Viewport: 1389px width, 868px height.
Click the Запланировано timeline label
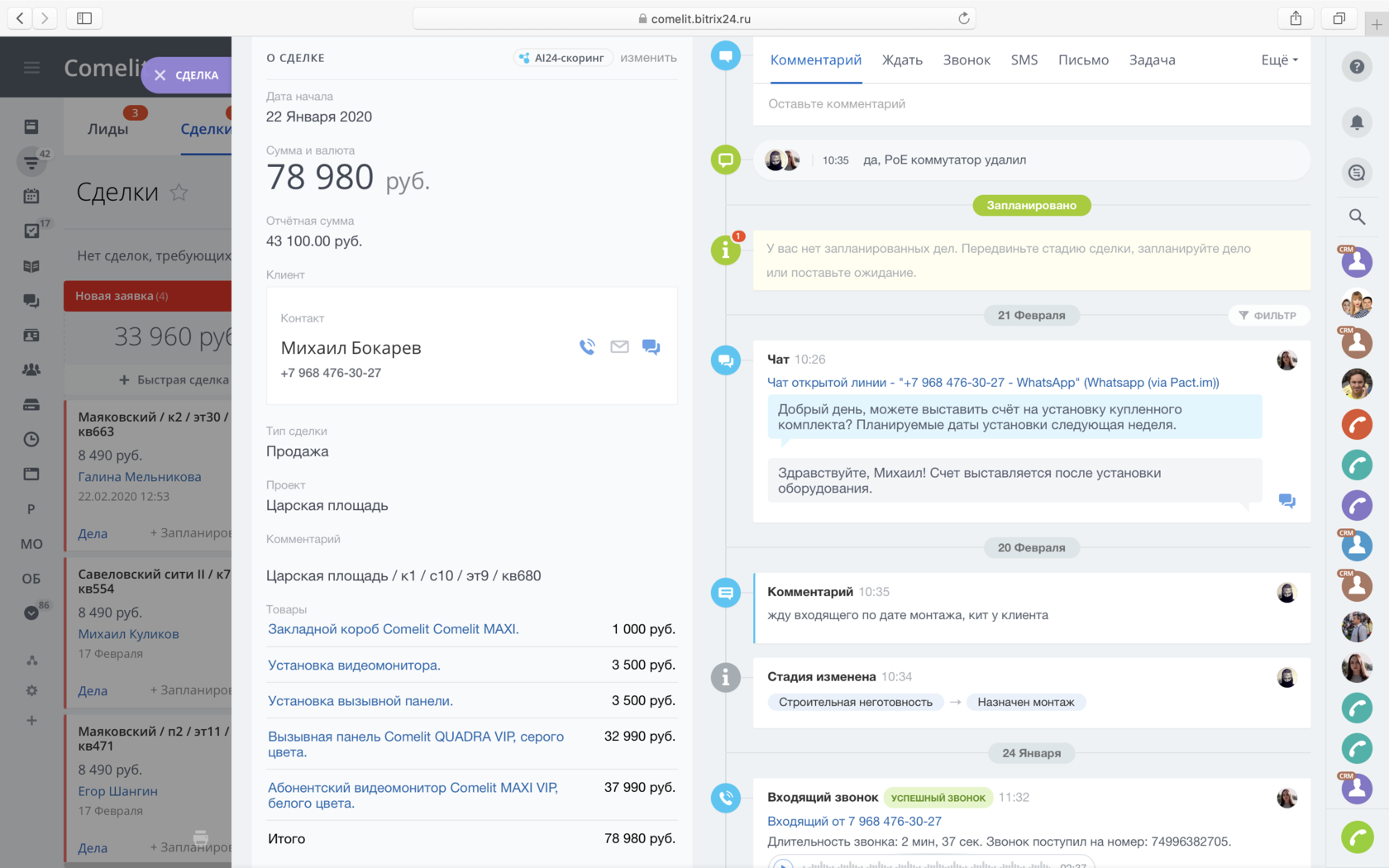click(1032, 205)
